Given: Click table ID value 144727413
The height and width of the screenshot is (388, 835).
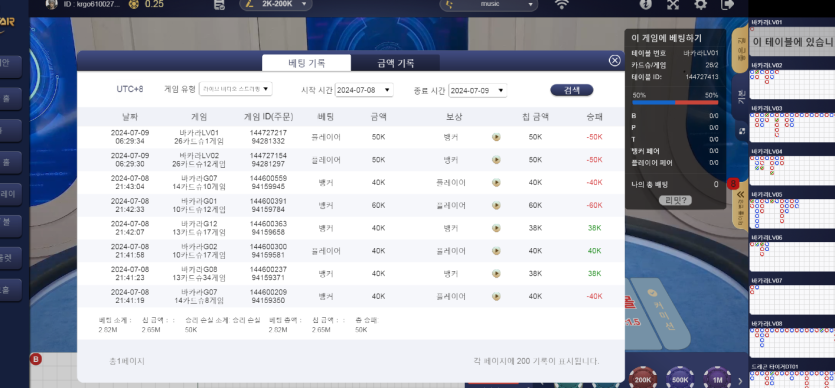Looking at the screenshot, I should (702, 77).
